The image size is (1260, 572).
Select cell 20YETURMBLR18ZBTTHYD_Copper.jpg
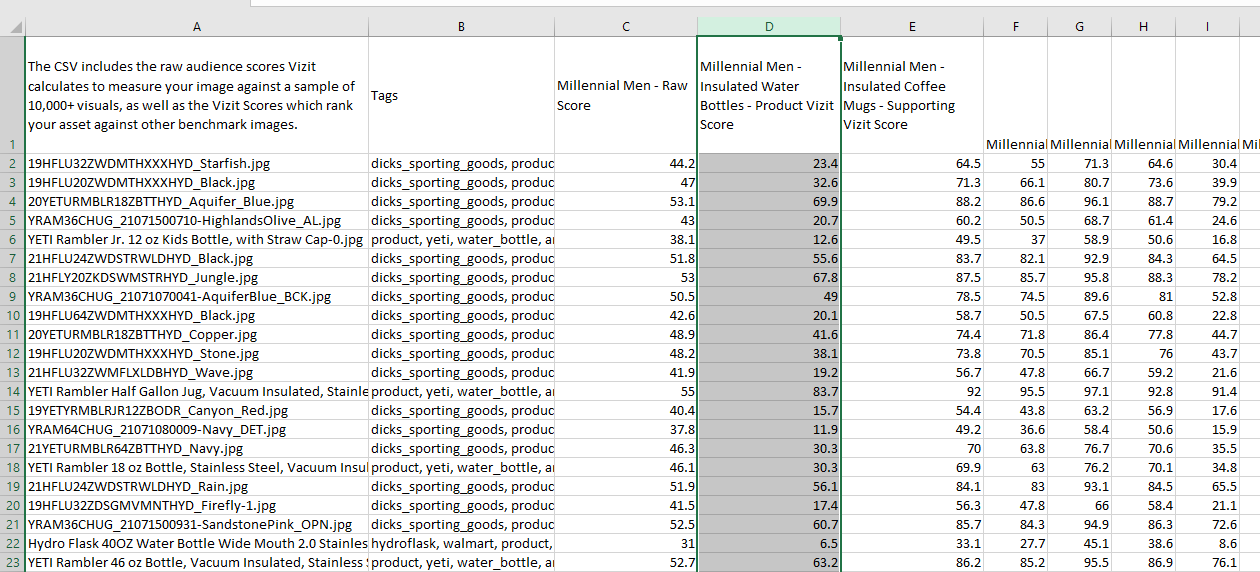point(196,334)
